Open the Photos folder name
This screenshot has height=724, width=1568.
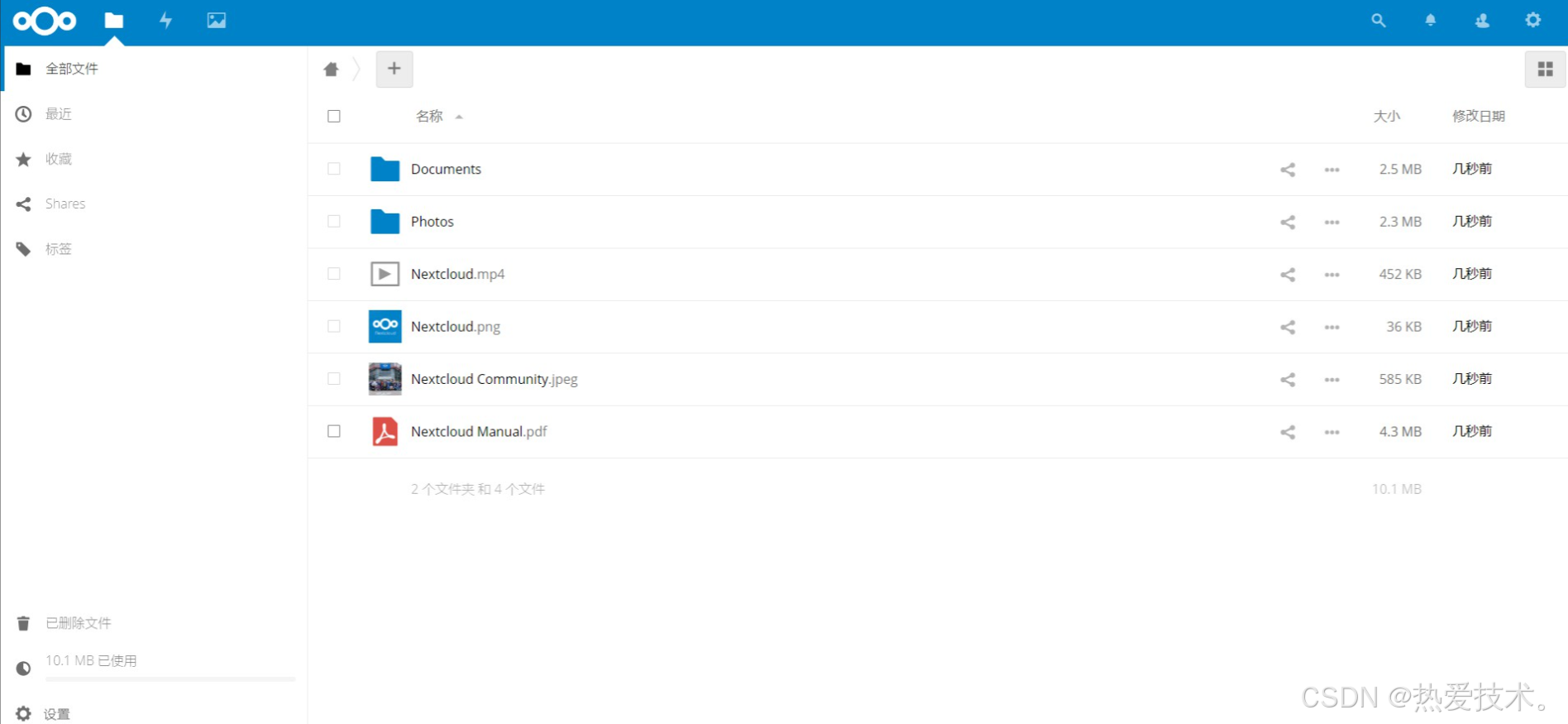tap(433, 221)
